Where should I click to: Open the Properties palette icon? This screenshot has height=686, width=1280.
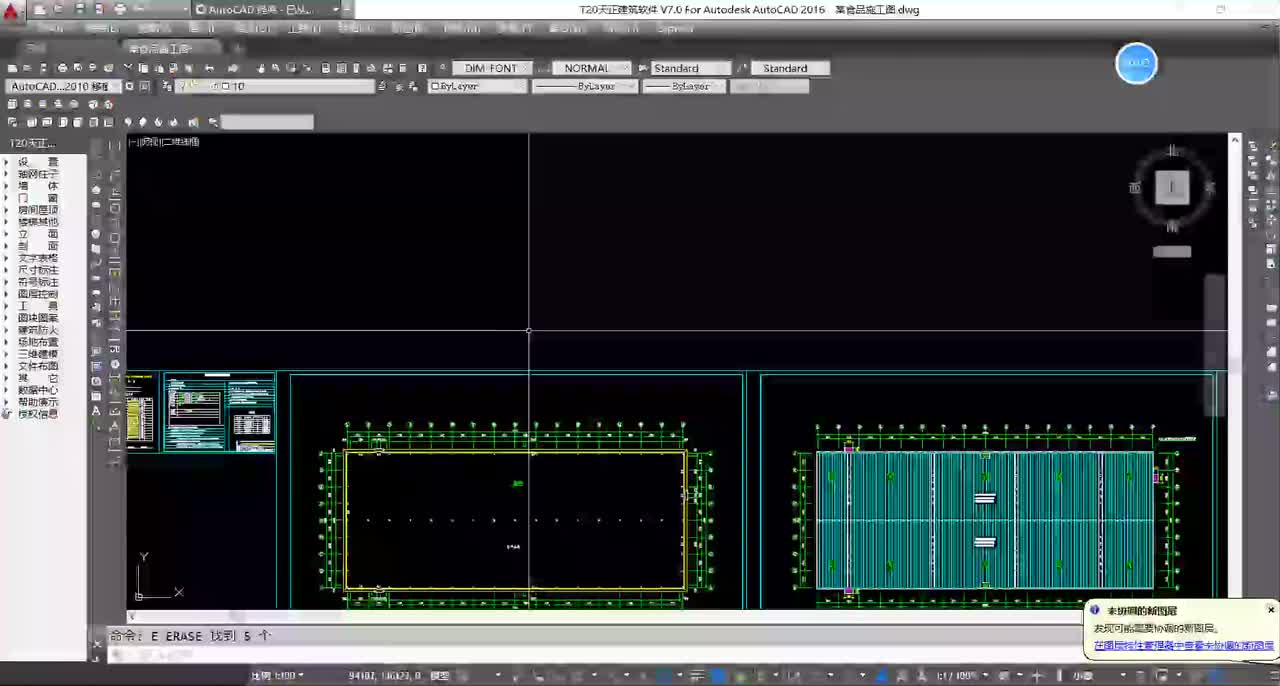click(x=325, y=68)
